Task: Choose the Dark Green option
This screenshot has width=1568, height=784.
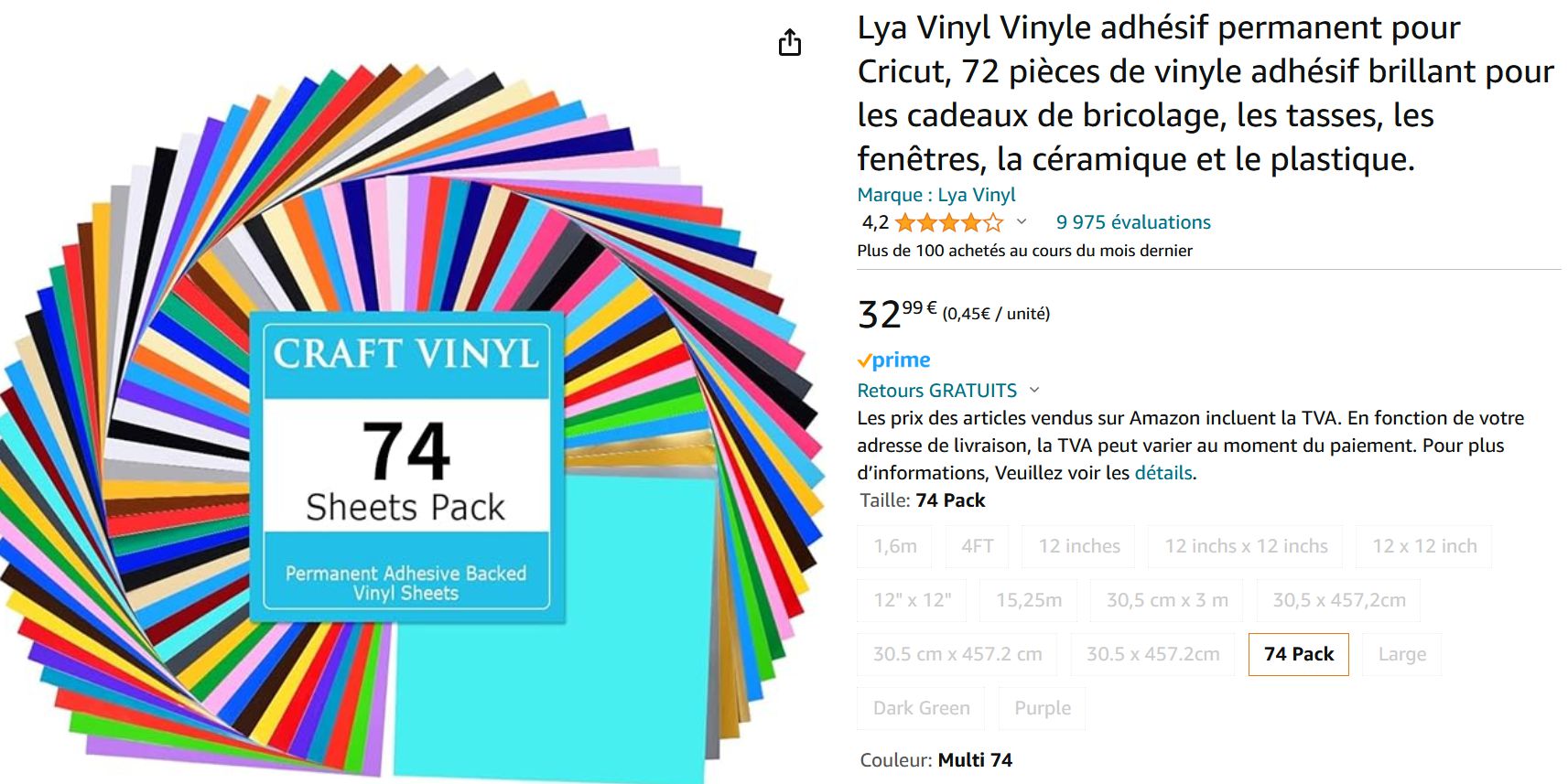Action: [922, 708]
